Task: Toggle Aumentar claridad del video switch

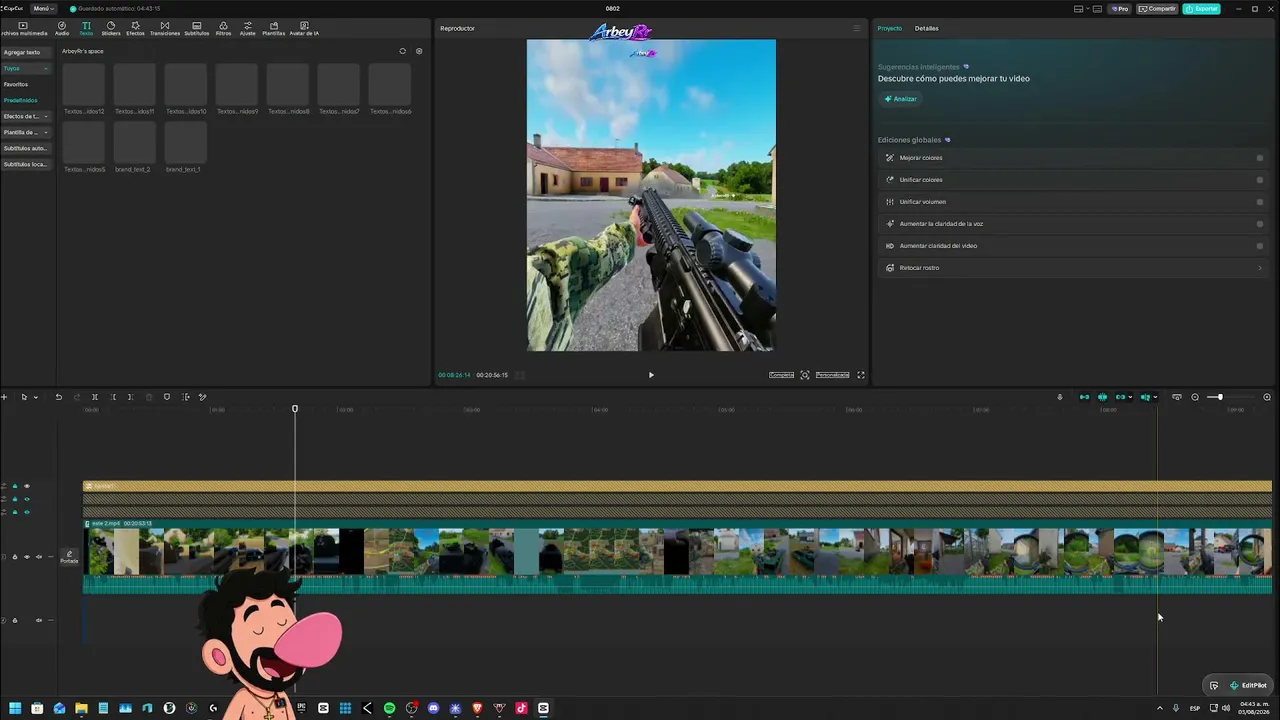Action: click(x=1260, y=246)
